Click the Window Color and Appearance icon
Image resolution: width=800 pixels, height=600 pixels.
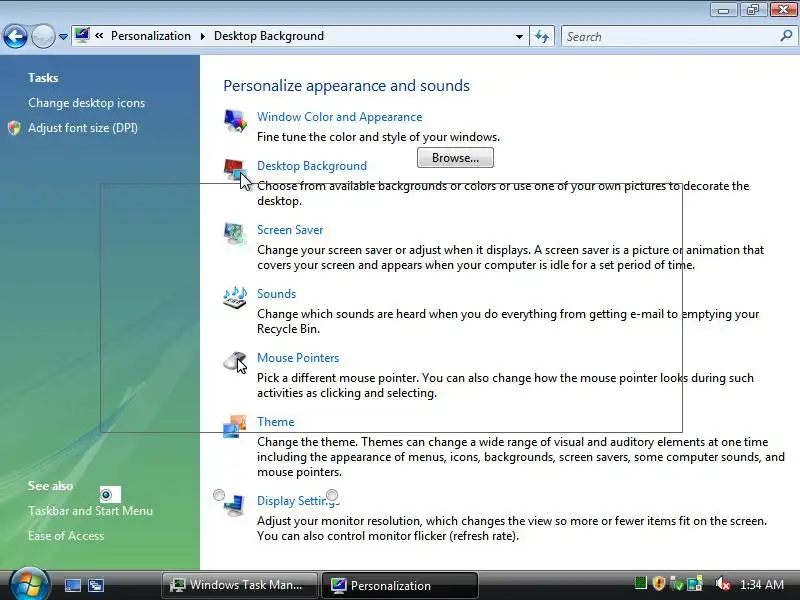tap(235, 121)
